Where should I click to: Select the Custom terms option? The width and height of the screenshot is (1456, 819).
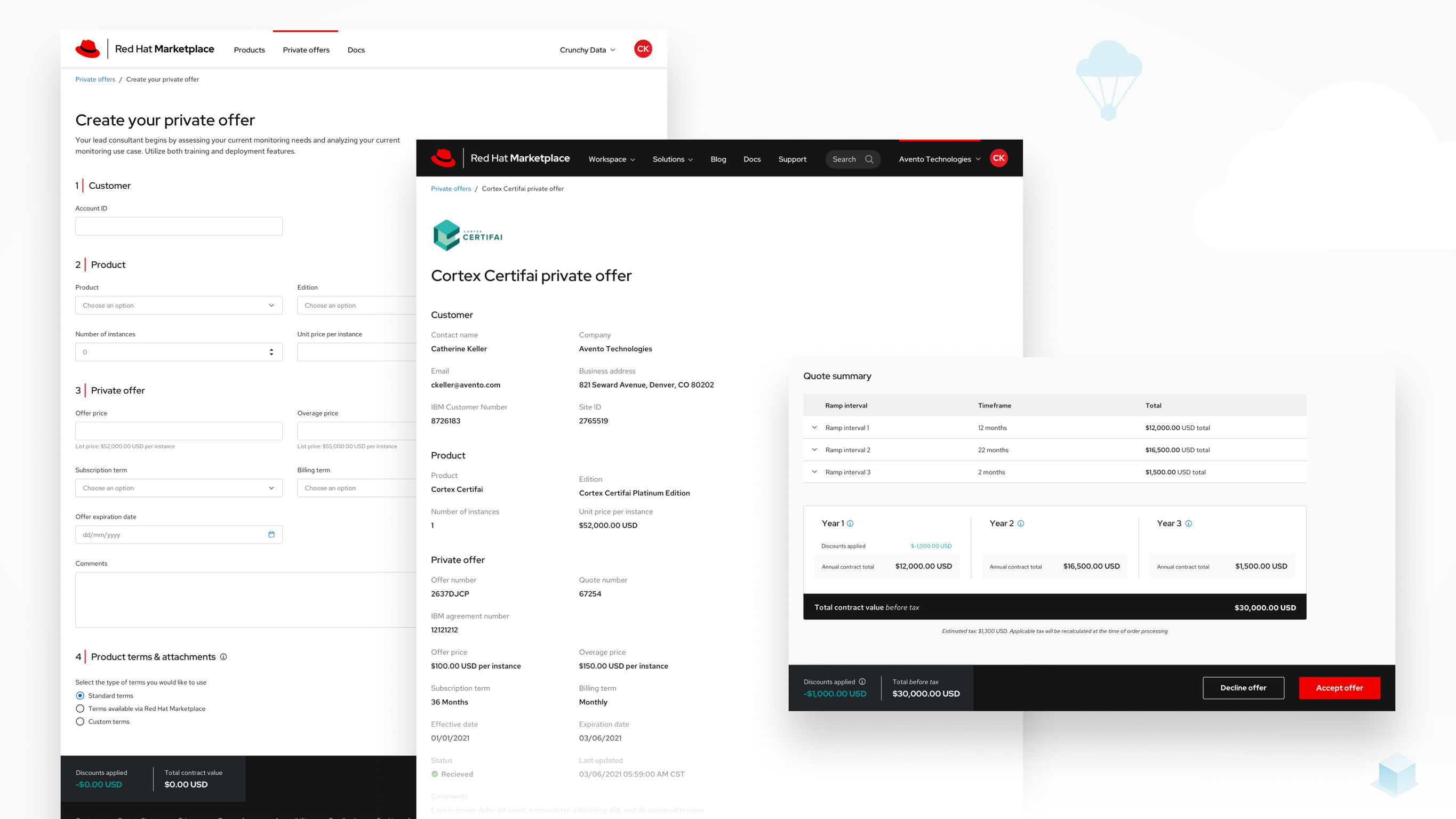(x=79, y=721)
